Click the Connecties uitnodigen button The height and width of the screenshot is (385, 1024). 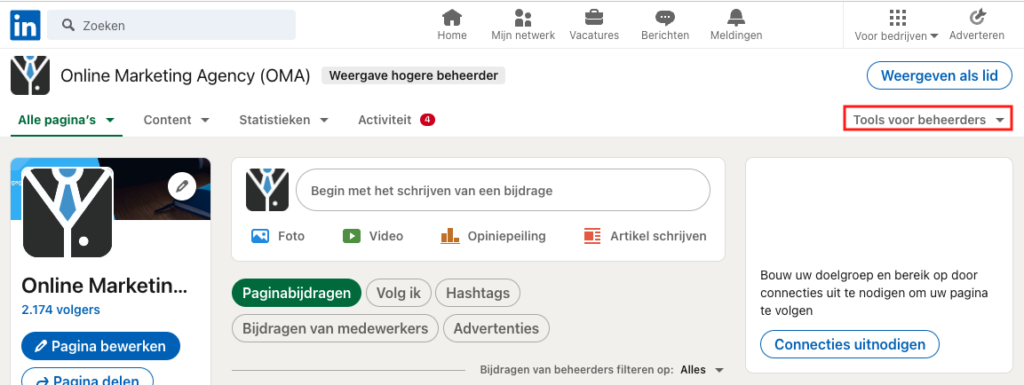click(x=850, y=345)
